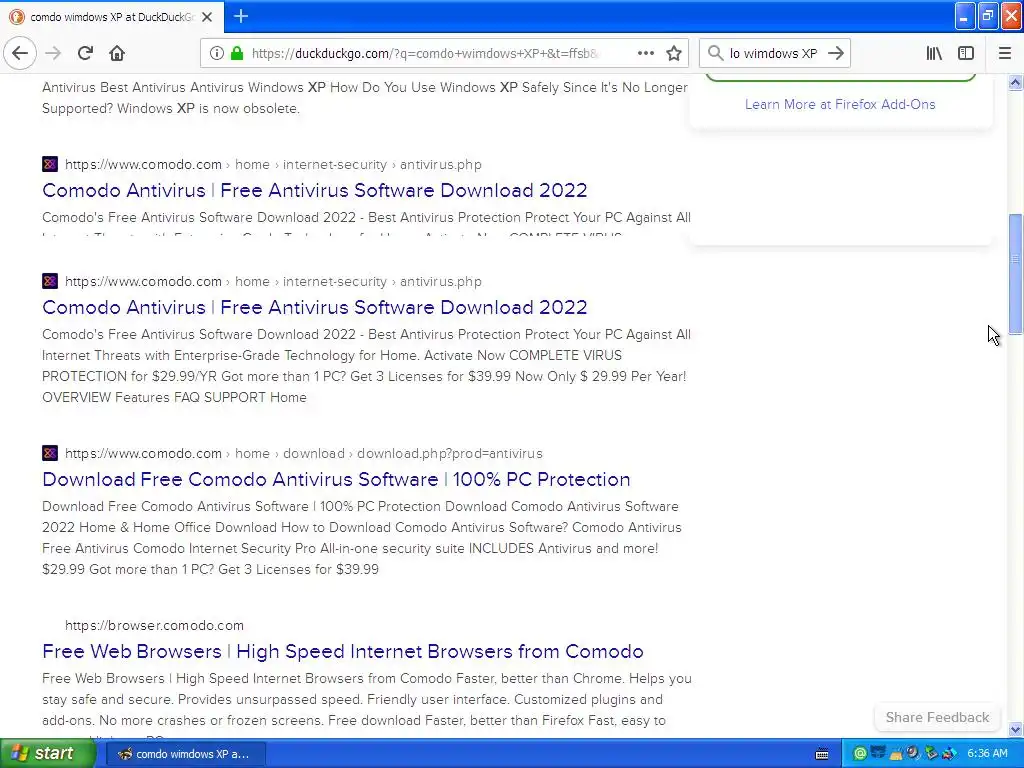This screenshot has height=768, width=1024.
Task: Reload the current page
Action: pos(85,54)
